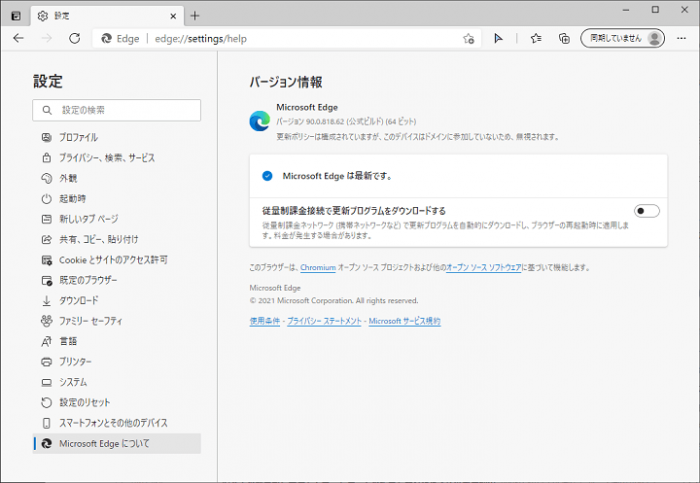Viewport: 700px width, 483px height.
Task: Open プライバシー、検索、サービス section
Action: 117,158
